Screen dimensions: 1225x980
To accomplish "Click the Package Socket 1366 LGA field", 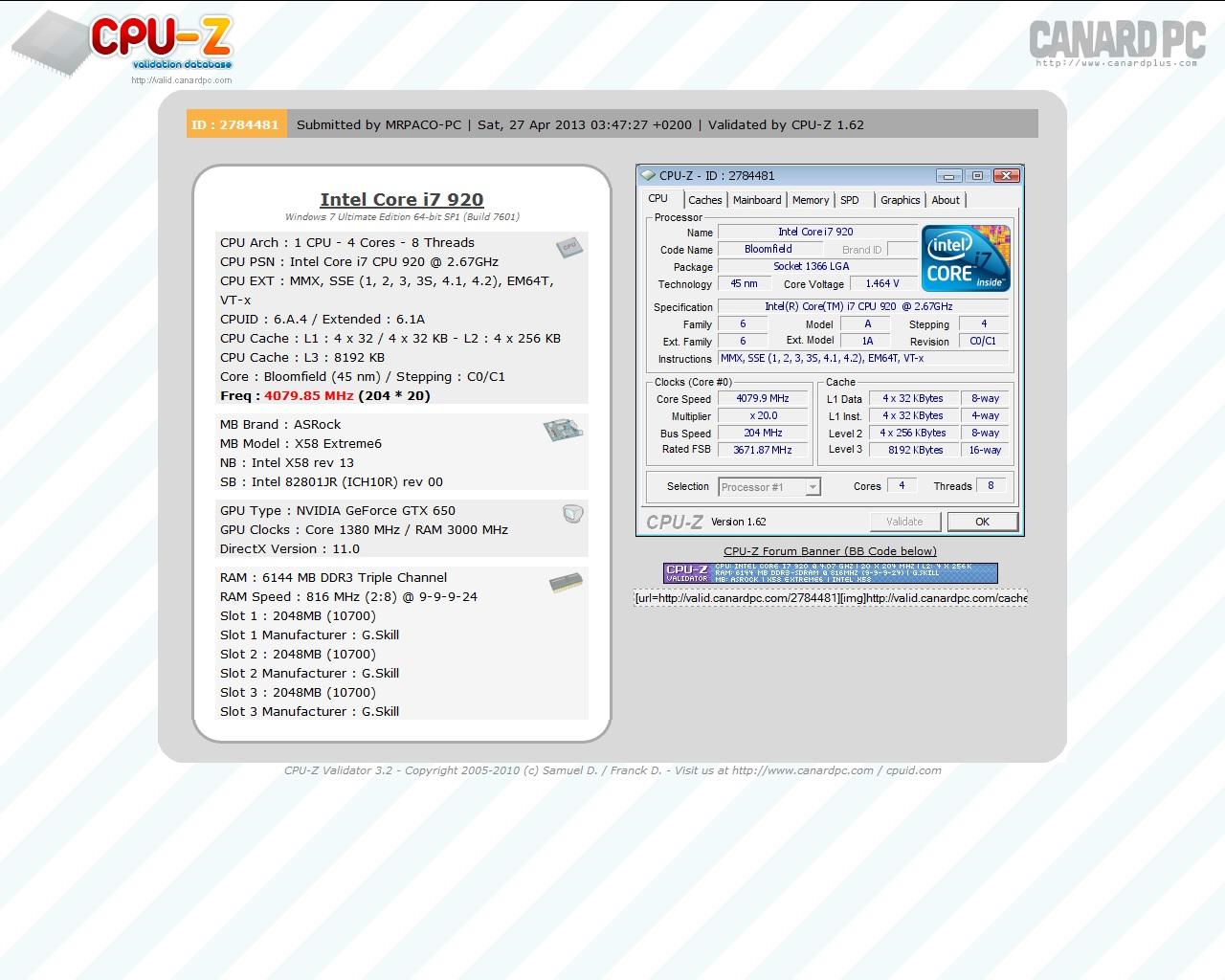I will (816, 267).
